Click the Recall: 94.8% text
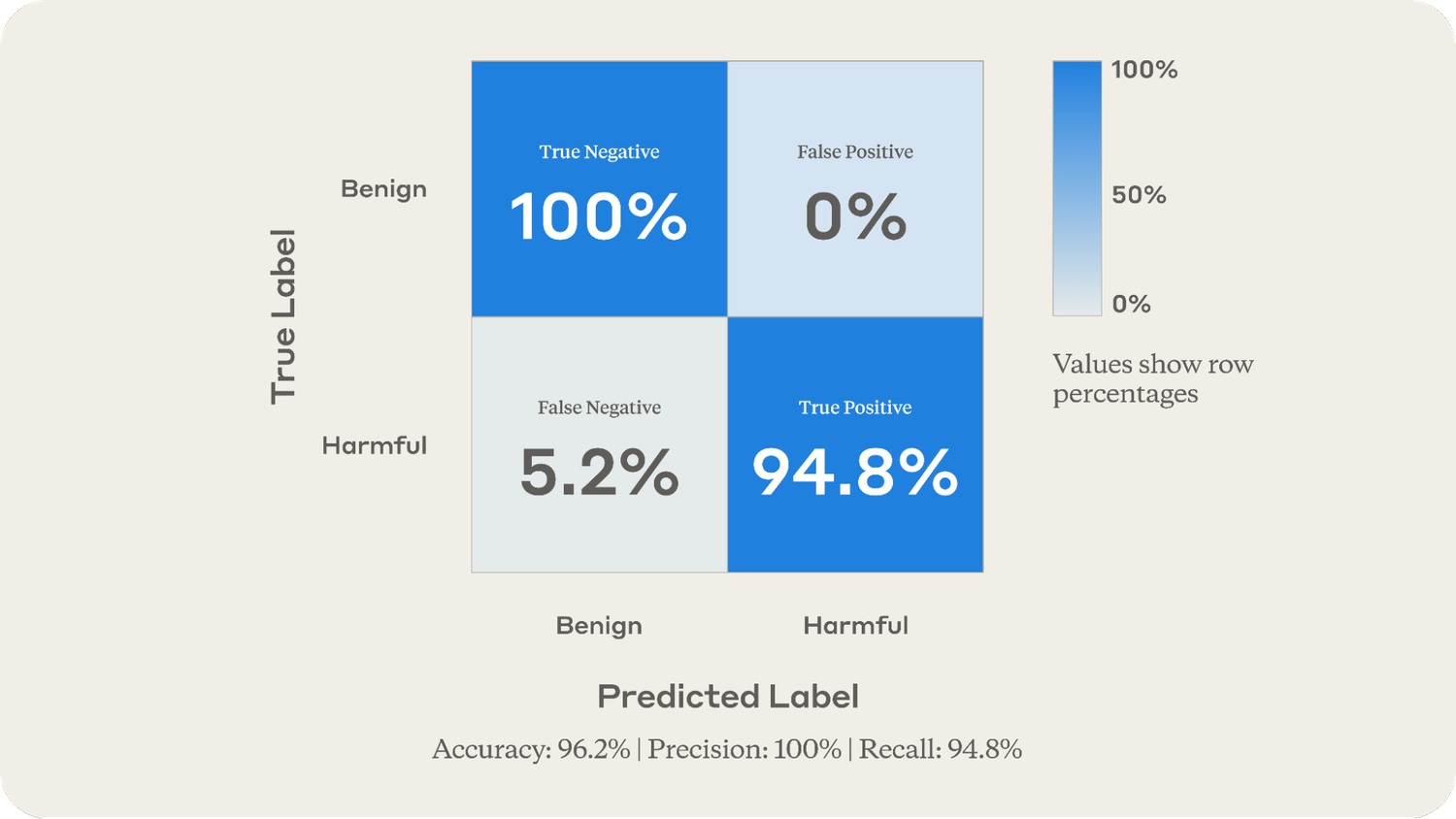 pyautogui.click(x=940, y=749)
